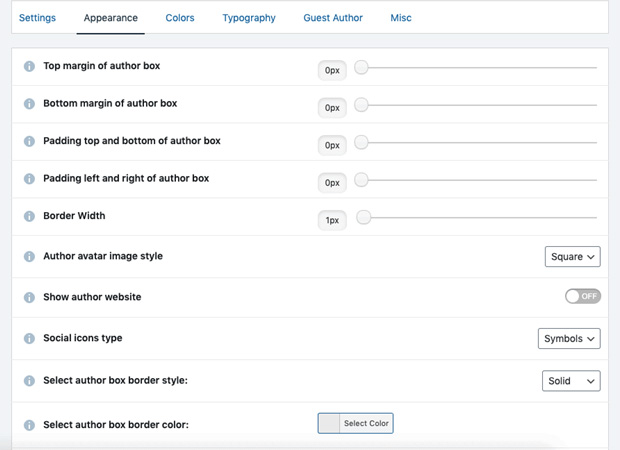620x450 pixels.
Task: Switch to the Colors tab
Action: click(180, 18)
